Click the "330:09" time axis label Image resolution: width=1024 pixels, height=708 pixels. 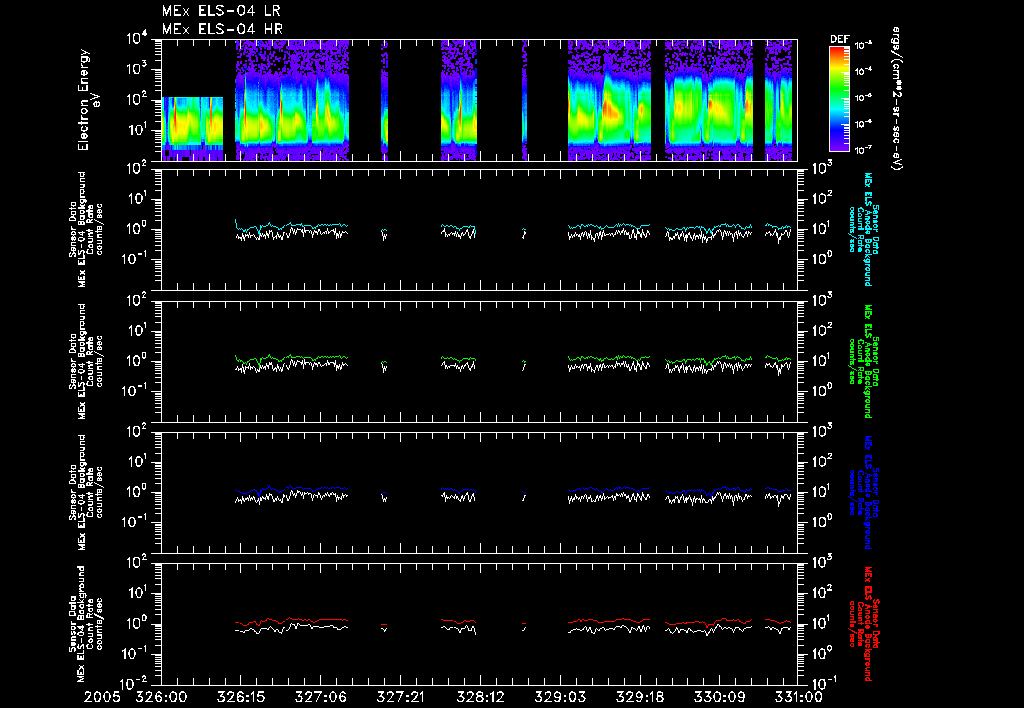(720, 697)
